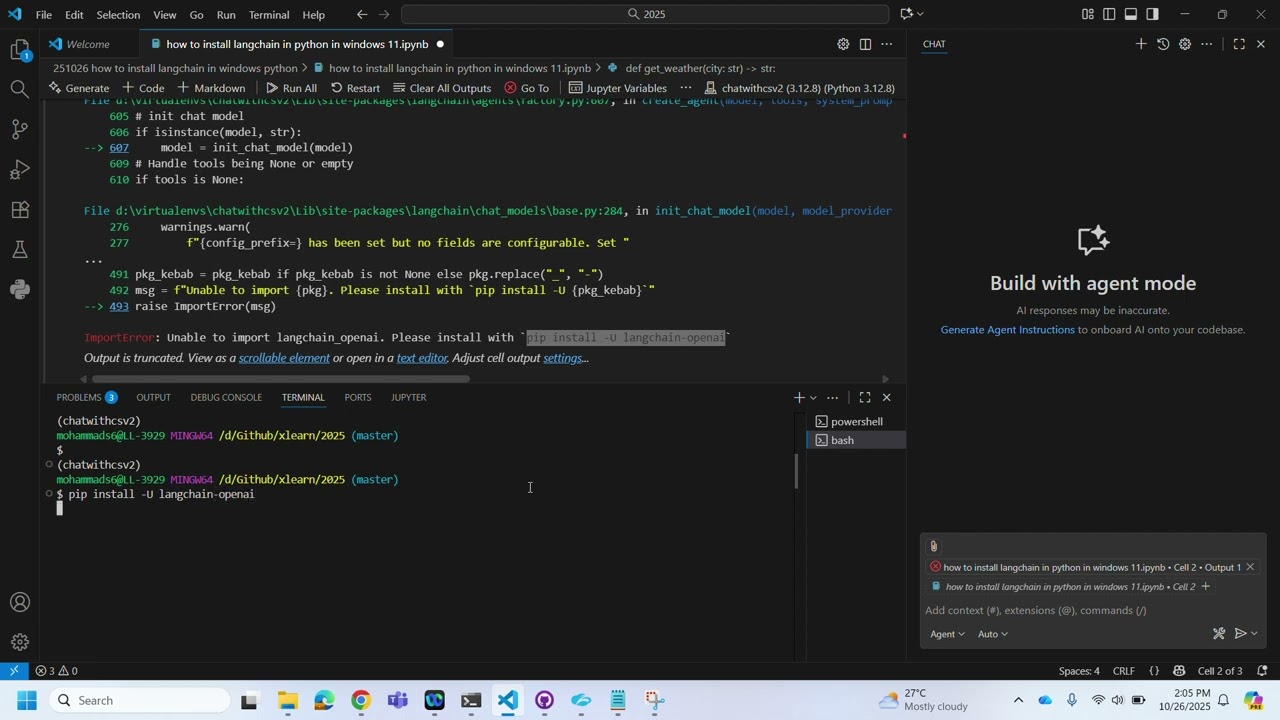
Task: Go back with navigation arrow
Action: tap(362, 14)
